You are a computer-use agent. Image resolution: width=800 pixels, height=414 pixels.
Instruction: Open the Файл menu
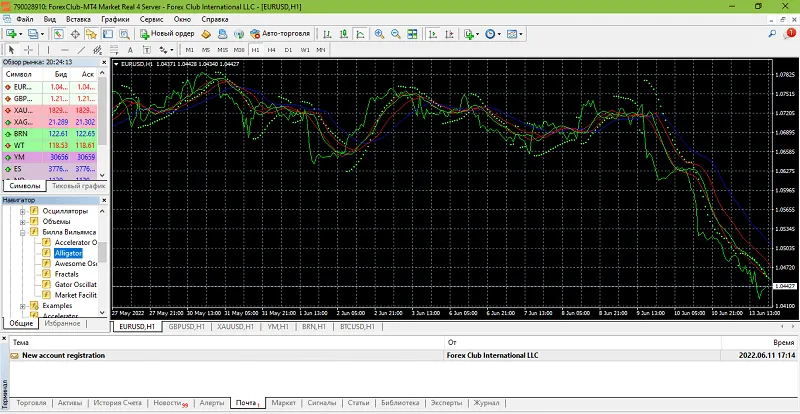tap(25, 19)
